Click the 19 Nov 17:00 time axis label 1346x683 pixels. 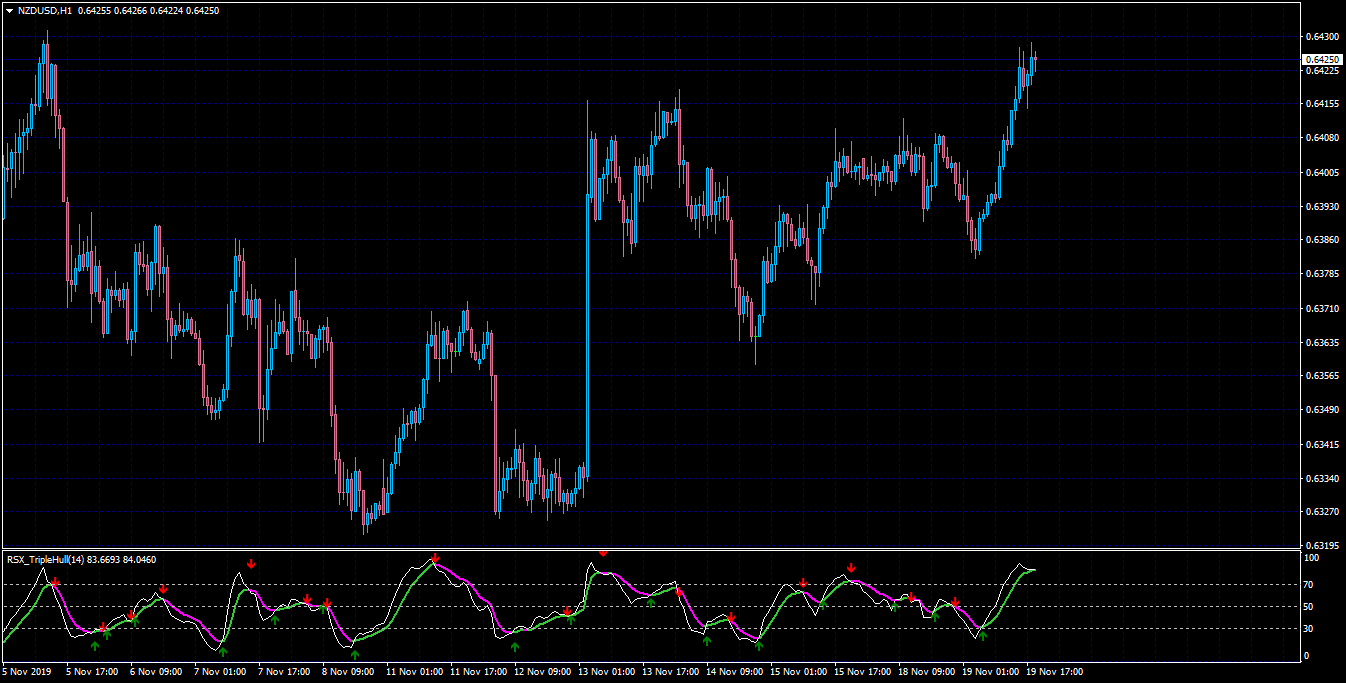(1054, 672)
